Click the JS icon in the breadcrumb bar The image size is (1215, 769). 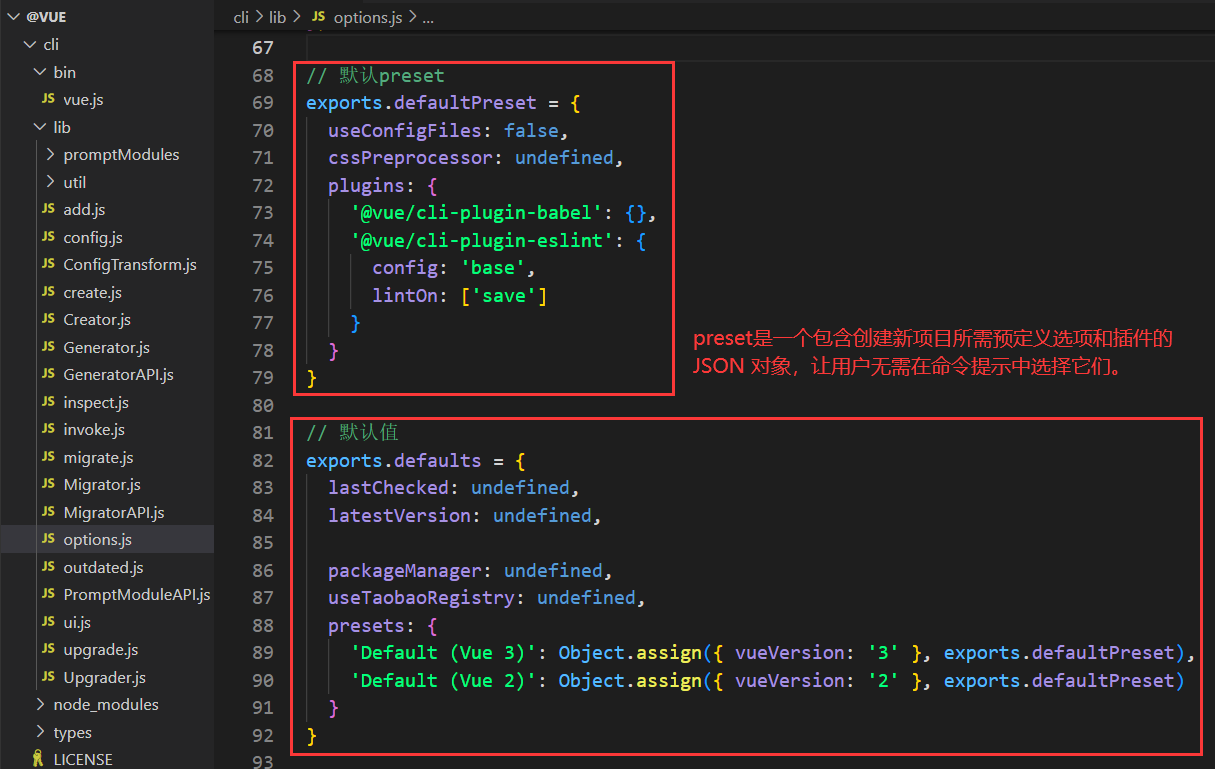coord(319,17)
